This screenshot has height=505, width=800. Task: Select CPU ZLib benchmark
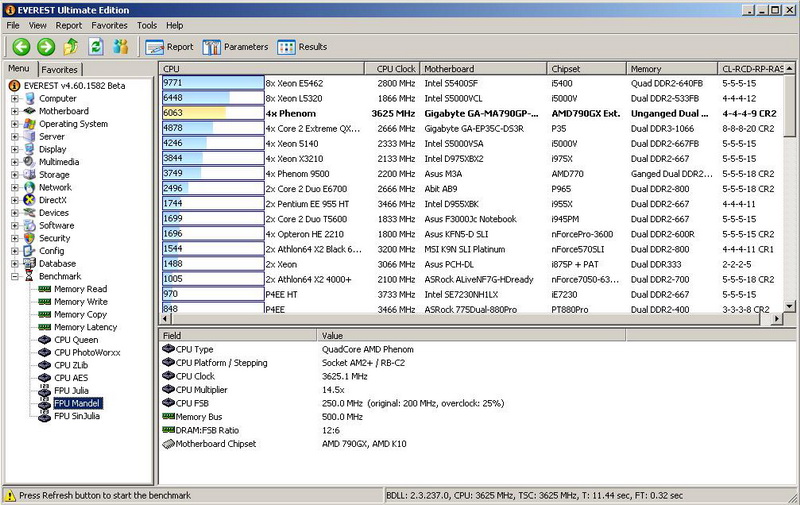pos(71,365)
